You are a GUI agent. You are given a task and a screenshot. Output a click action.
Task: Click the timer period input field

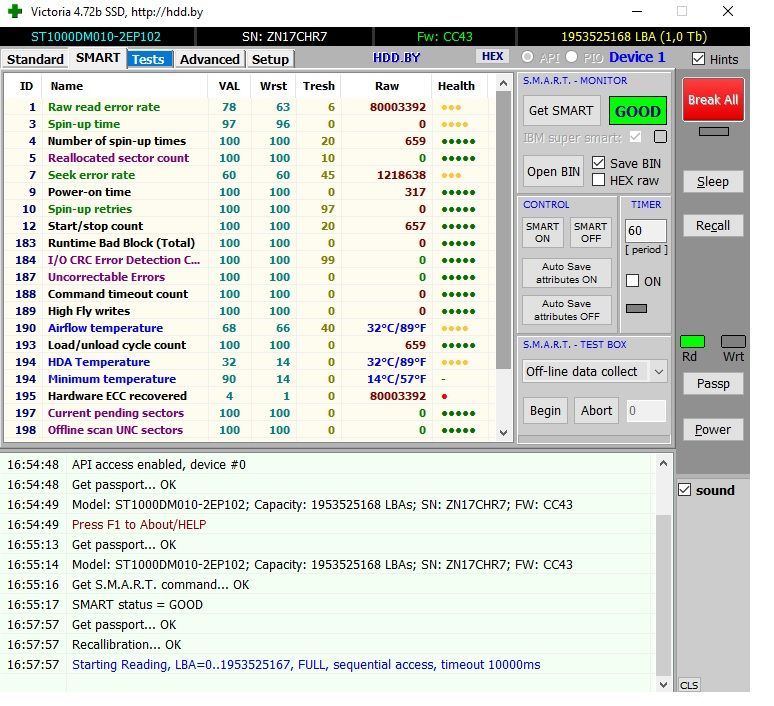(x=645, y=231)
